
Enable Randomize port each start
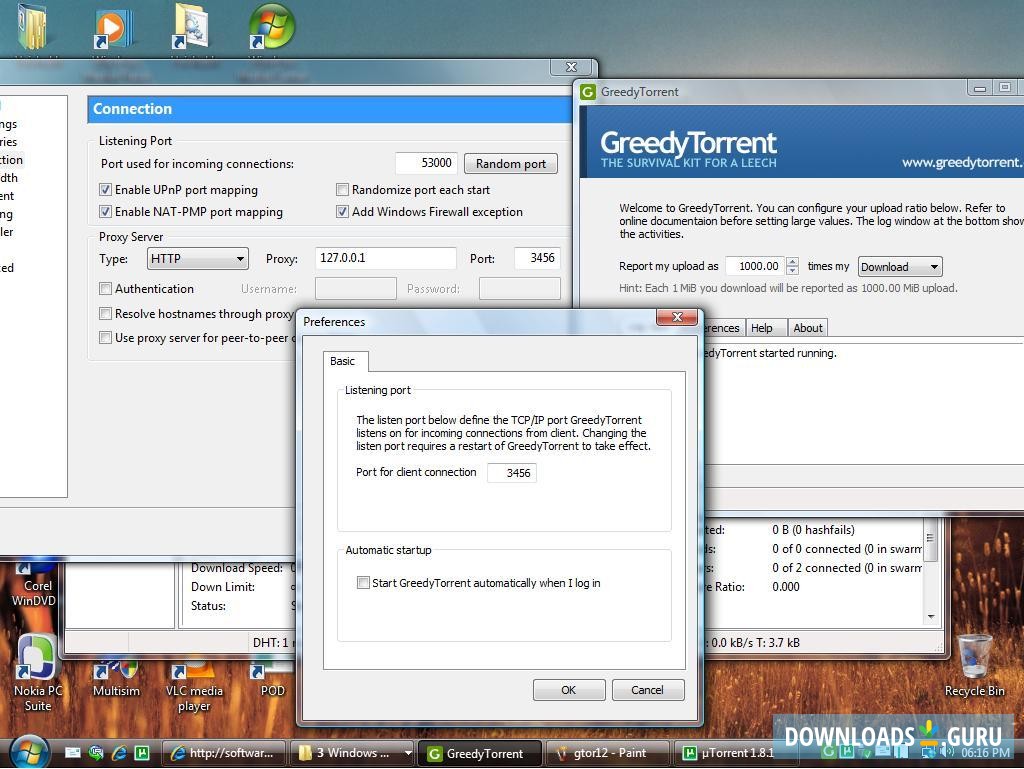(342, 190)
